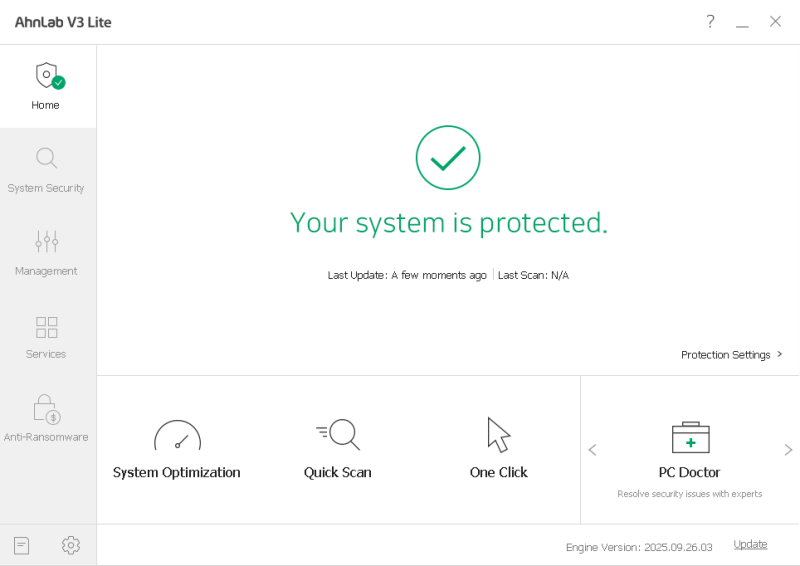This screenshot has height=566, width=800.
Task: Click the System Optimization label
Action: tap(177, 472)
